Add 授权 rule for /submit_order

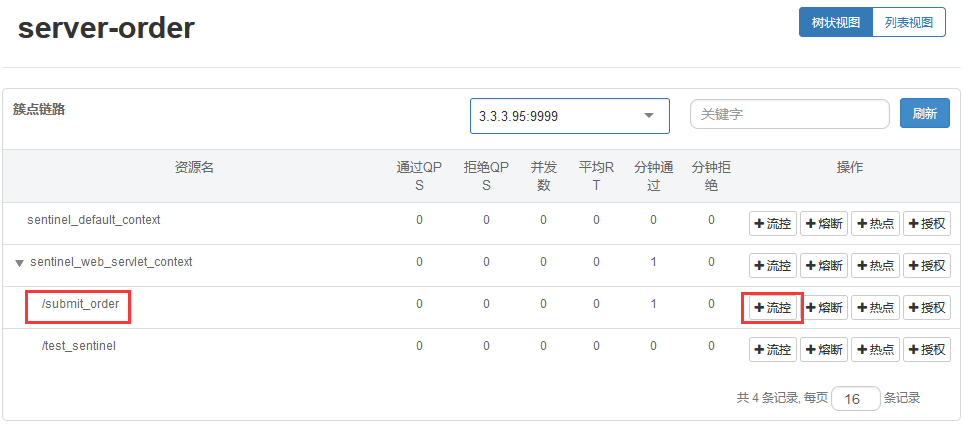tap(927, 308)
